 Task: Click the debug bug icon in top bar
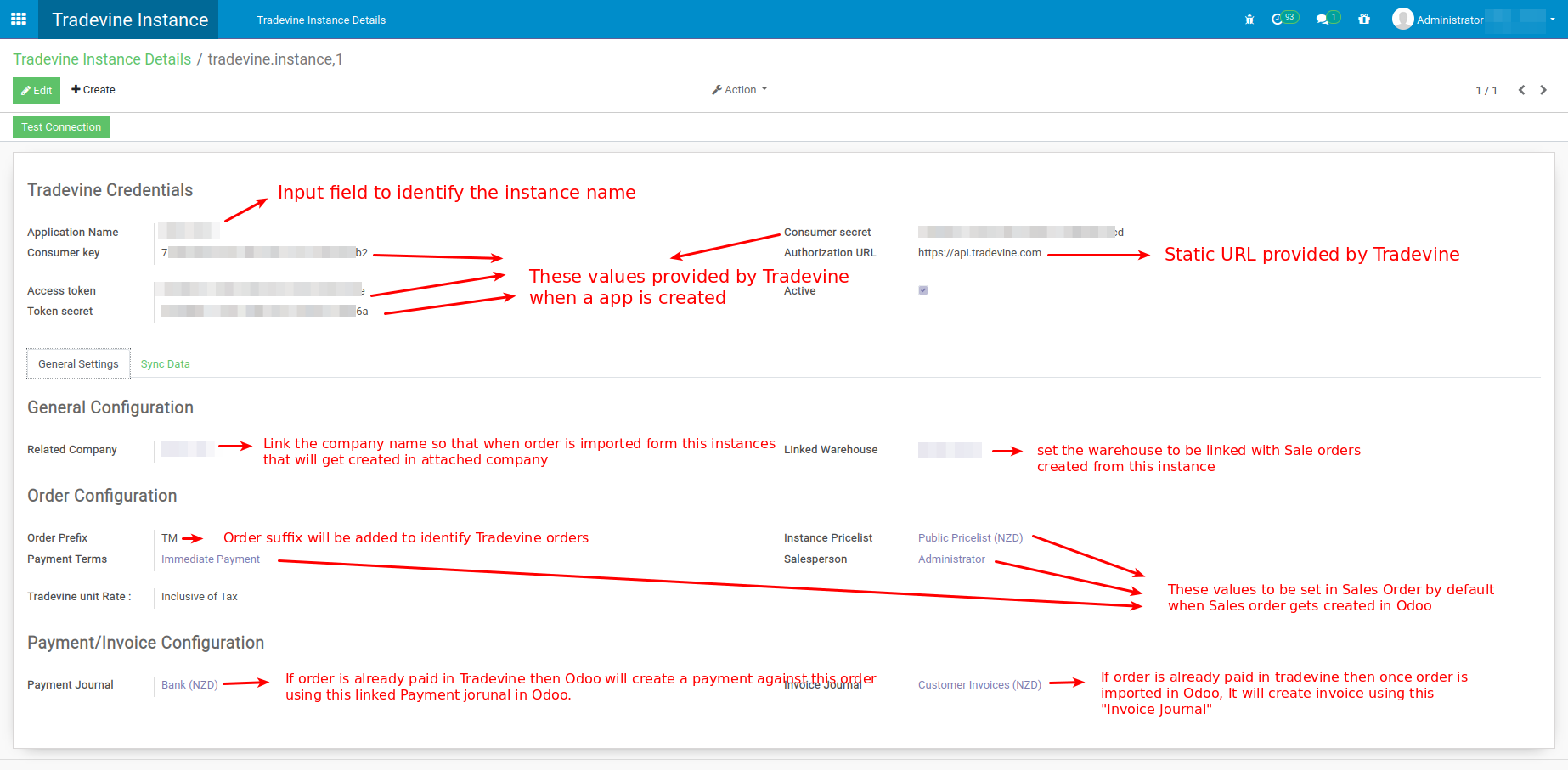pos(1249,20)
